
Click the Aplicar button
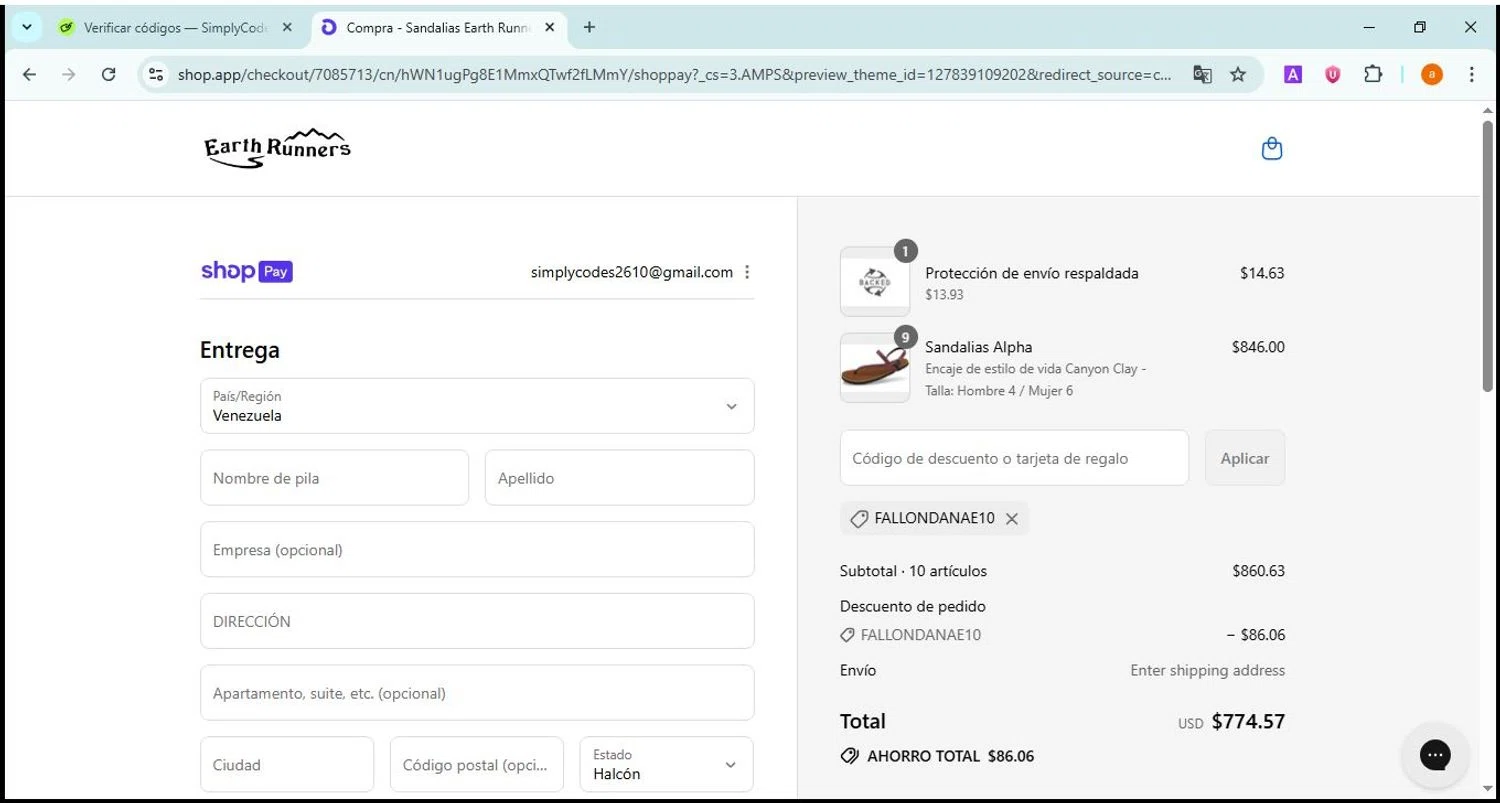(x=1245, y=458)
